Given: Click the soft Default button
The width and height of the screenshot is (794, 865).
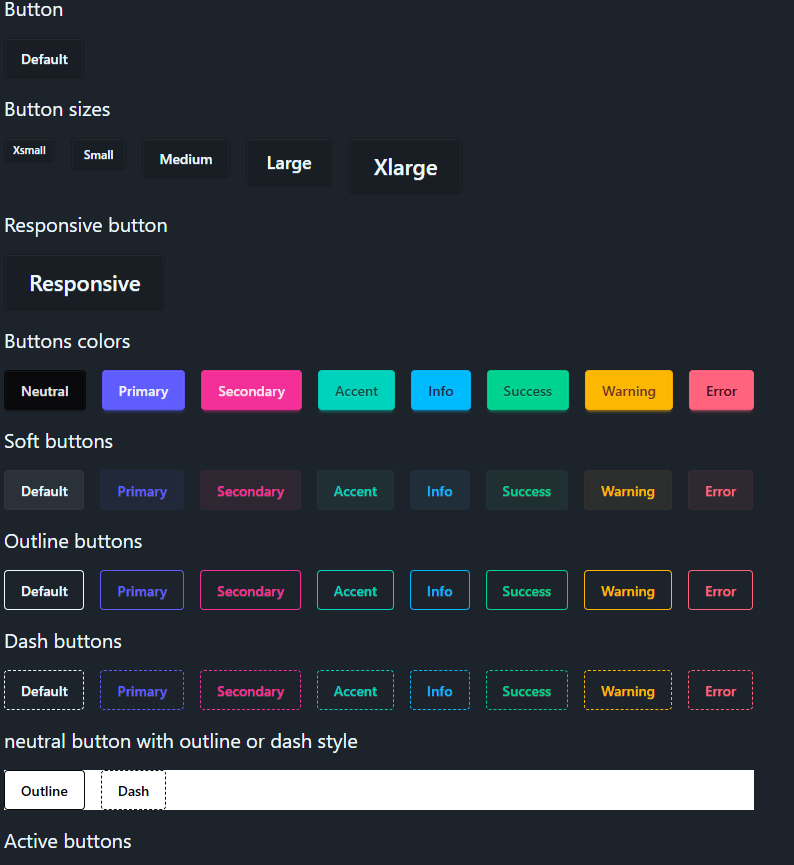Looking at the screenshot, I should point(44,490).
